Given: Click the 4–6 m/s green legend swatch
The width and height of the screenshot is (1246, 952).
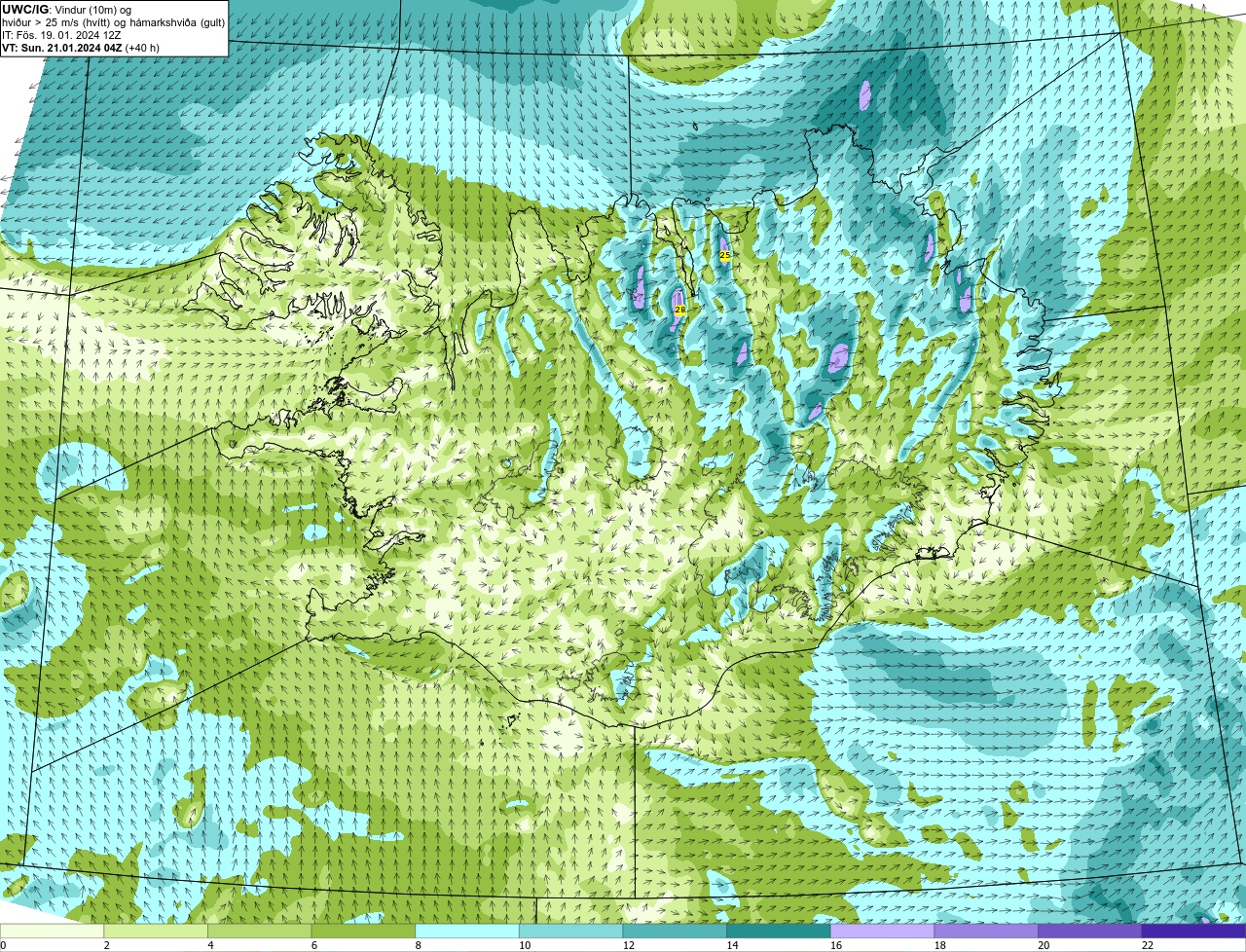Looking at the screenshot, I should pyautogui.click(x=260, y=931).
